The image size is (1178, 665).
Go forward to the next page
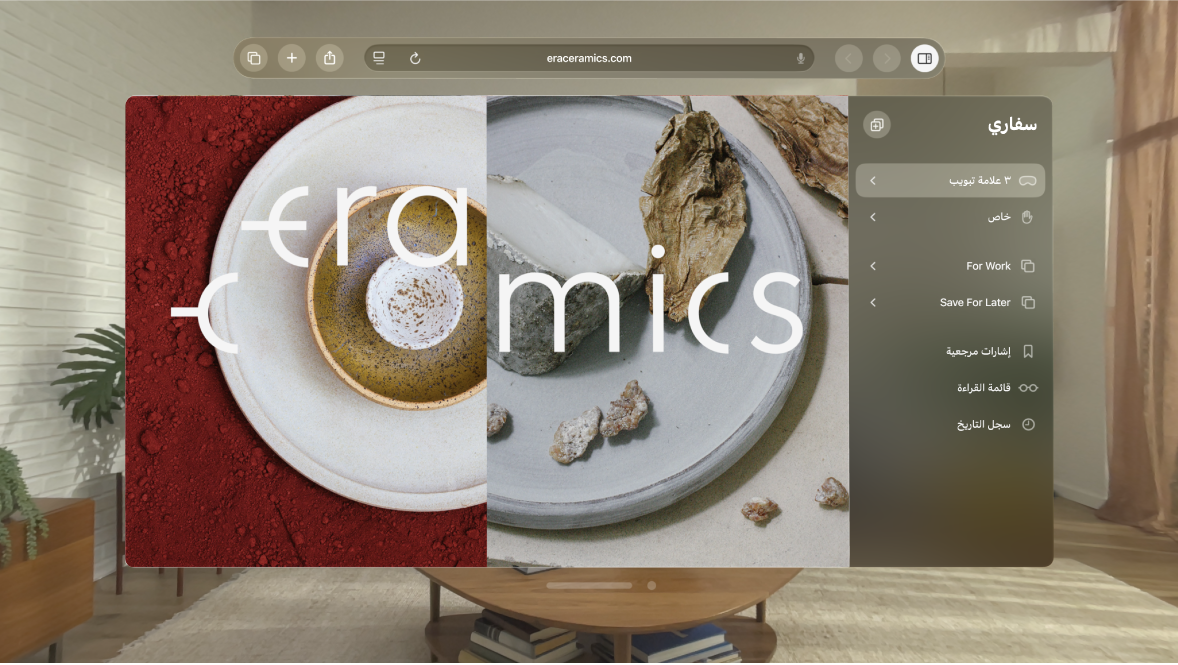point(887,58)
